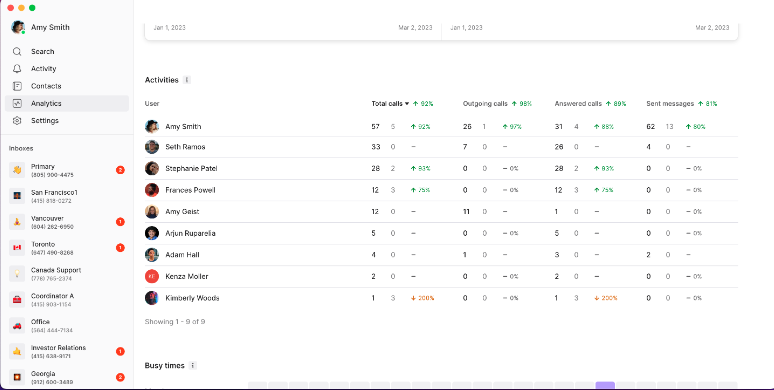Click the bell Activity icon

(17, 69)
